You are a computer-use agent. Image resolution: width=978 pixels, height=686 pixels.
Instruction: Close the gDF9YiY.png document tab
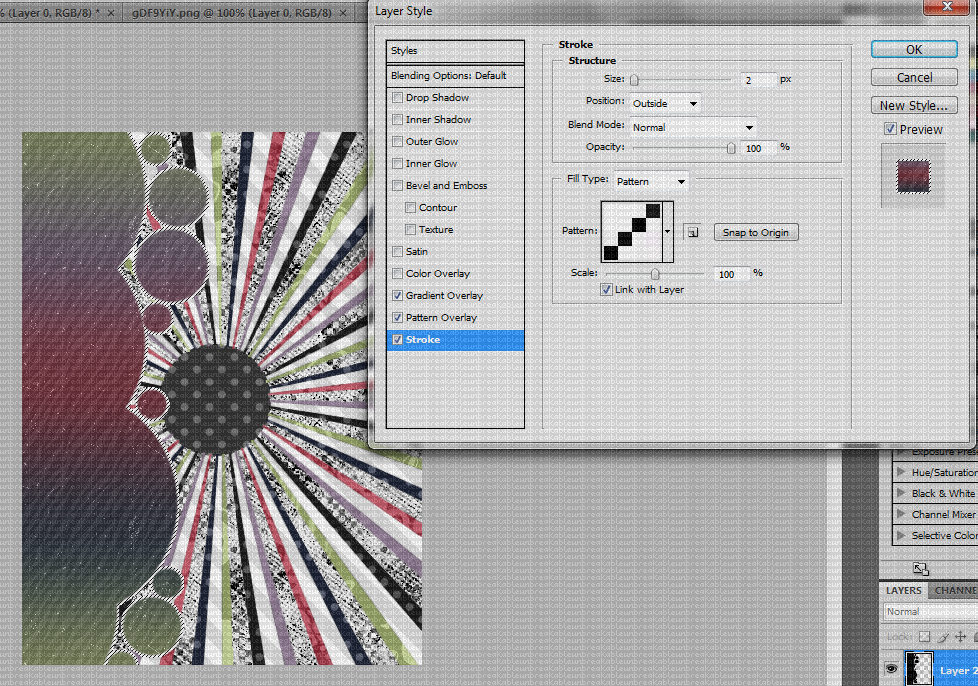[x=343, y=12]
